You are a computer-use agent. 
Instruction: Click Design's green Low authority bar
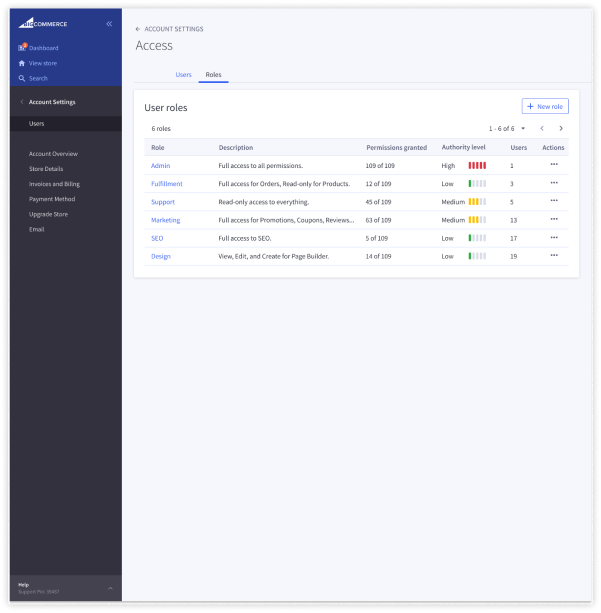click(x=477, y=256)
